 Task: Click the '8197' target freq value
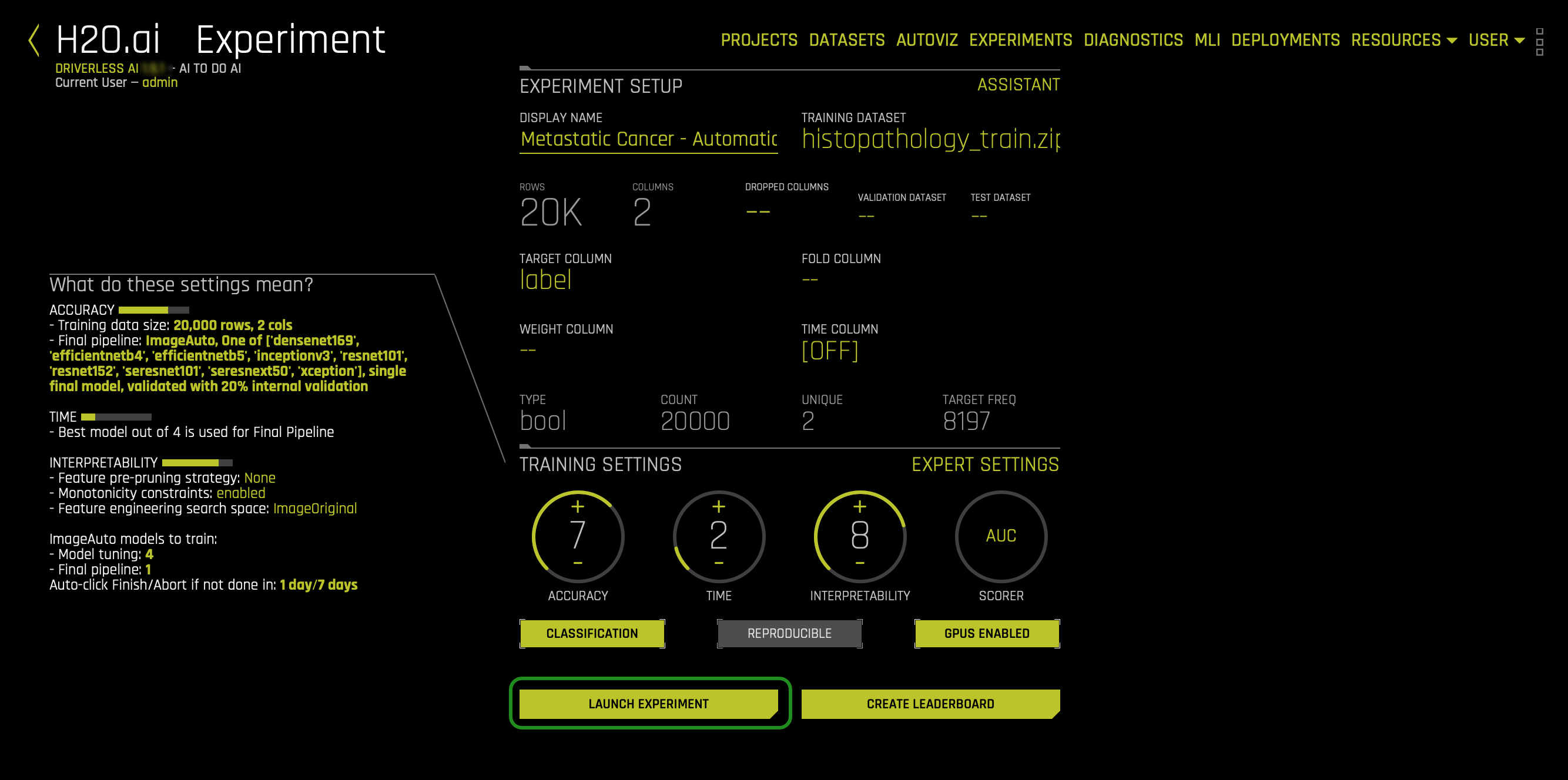coord(967,421)
